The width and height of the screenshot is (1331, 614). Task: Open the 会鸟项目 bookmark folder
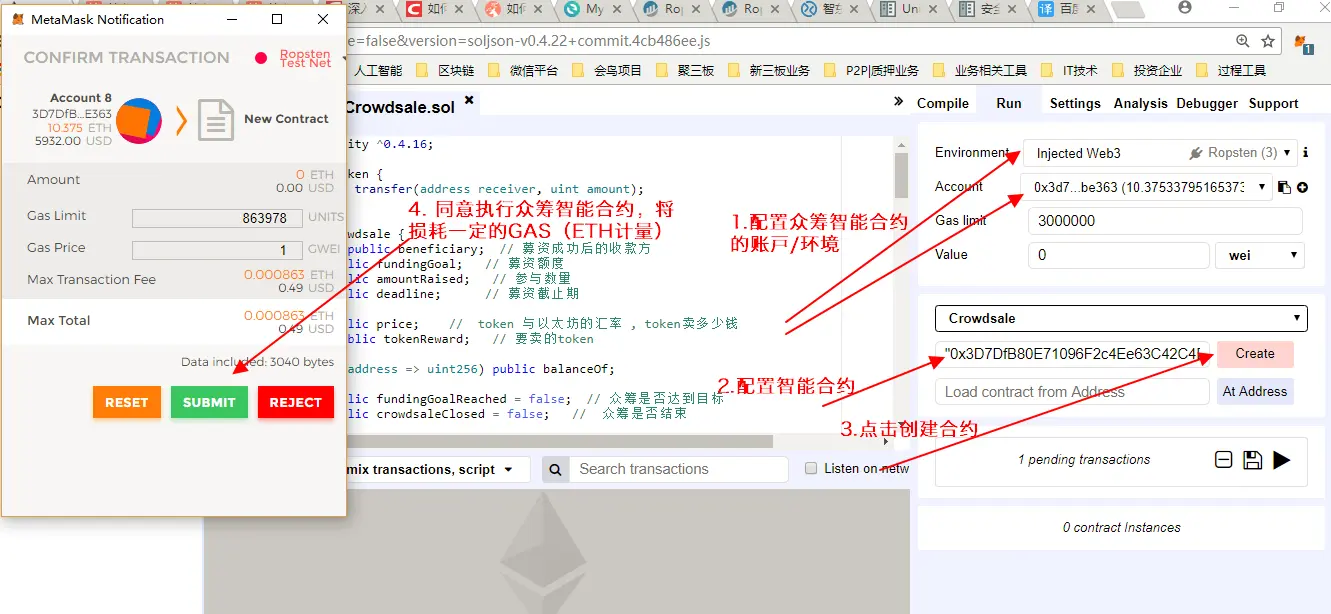[x=606, y=71]
